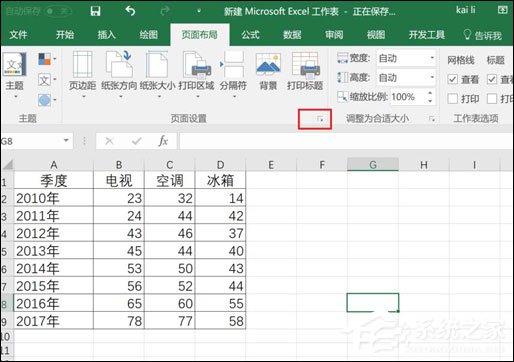Image resolution: width=514 pixels, height=362 pixels.
Task: Select column G header
Action: point(373,165)
